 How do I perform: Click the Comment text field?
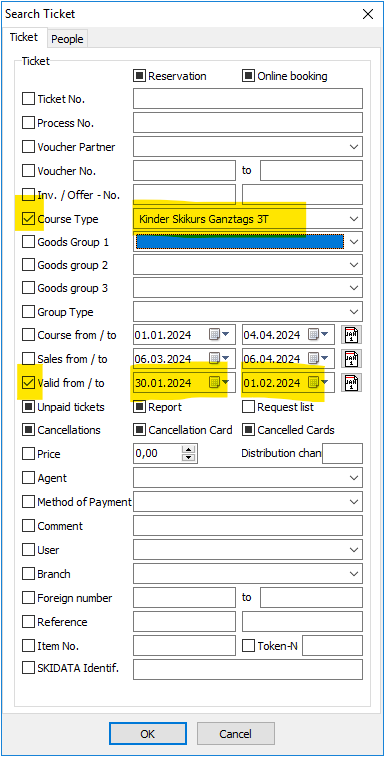pyautogui.click(x=248, y=525)
